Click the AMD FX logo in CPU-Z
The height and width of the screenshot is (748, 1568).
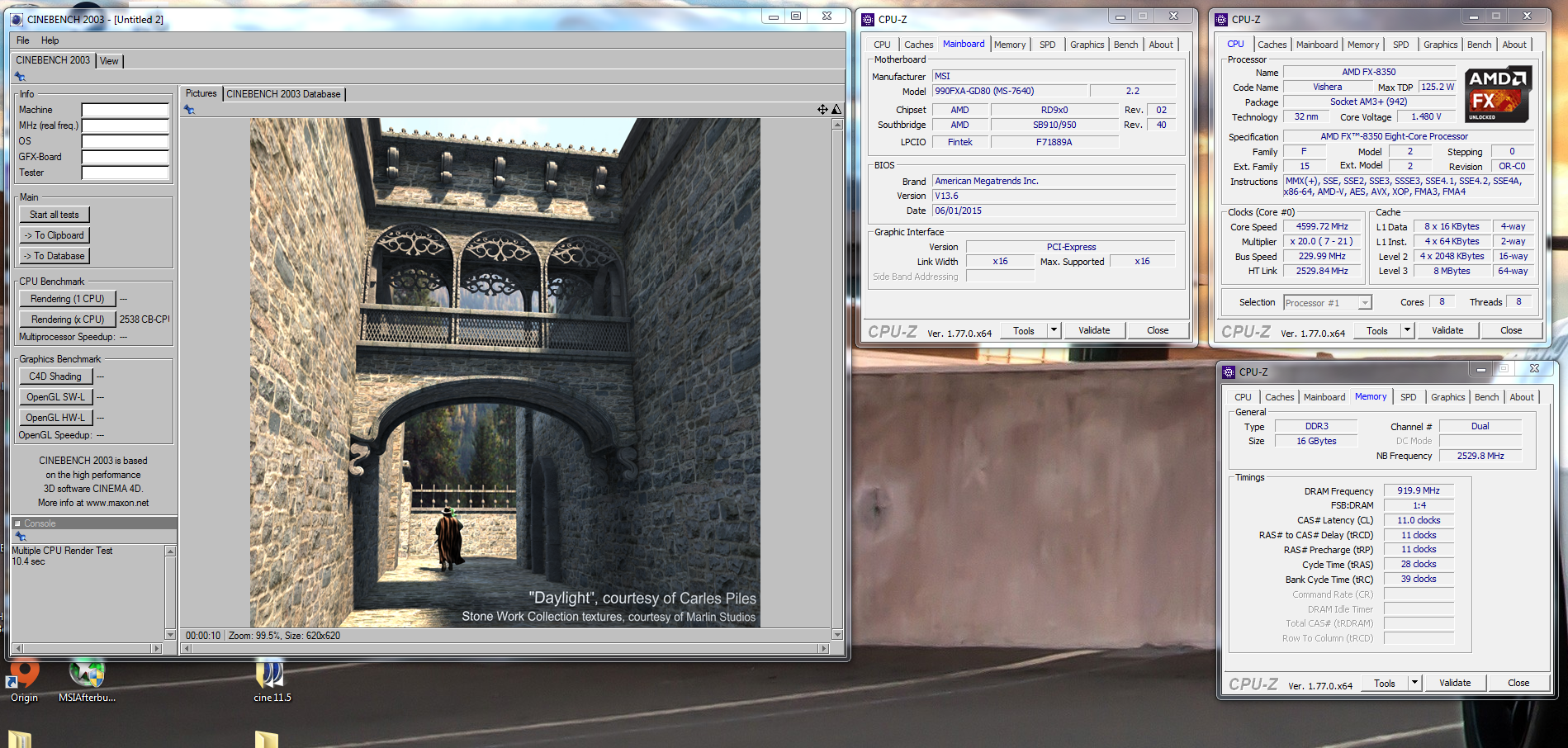[1499, 94]
